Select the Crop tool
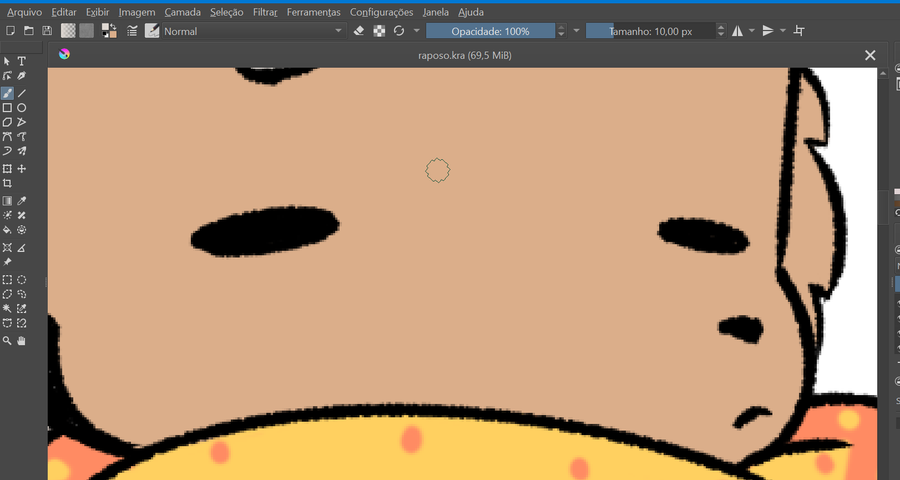Screen dimensions: 900x480 tap(7, 183)
